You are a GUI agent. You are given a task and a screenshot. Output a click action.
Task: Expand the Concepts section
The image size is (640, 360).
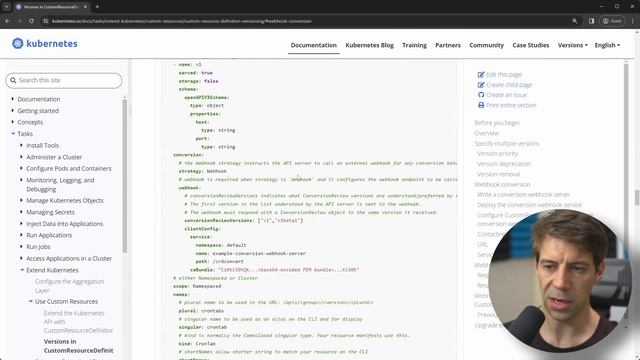[13, 122]
